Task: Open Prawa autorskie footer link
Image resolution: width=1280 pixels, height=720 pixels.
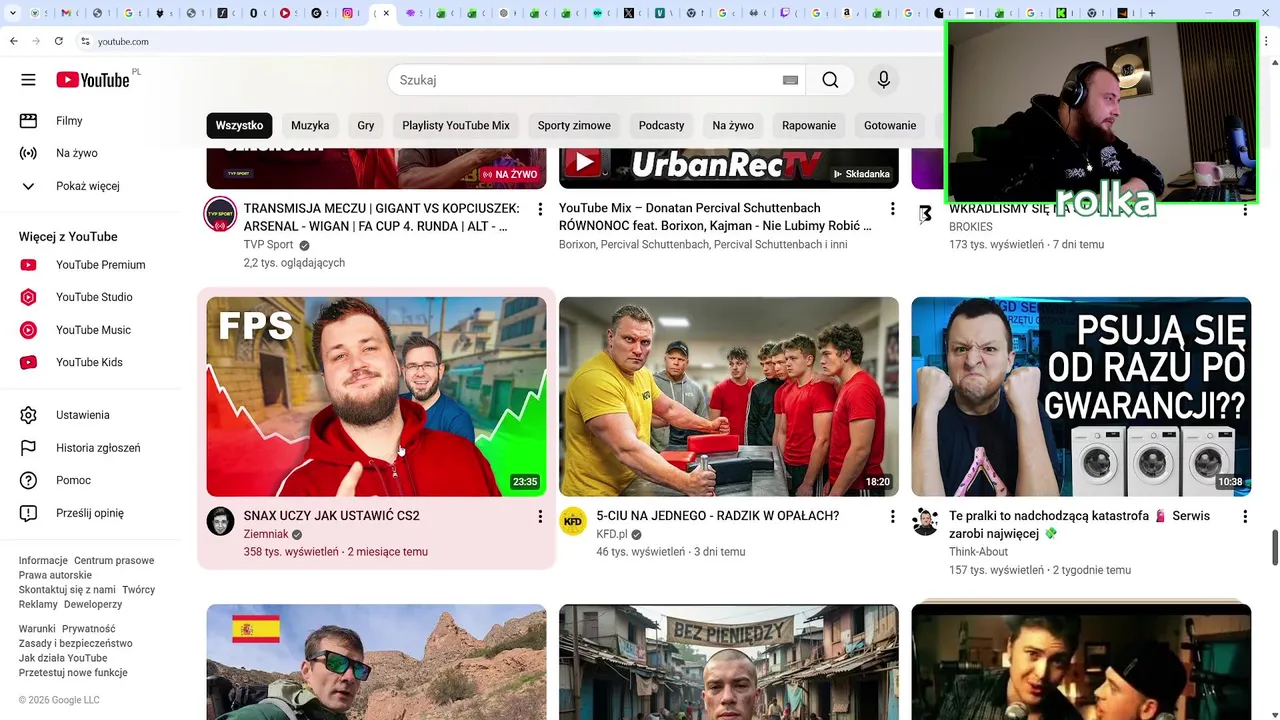Action: [x=55, y=575]
